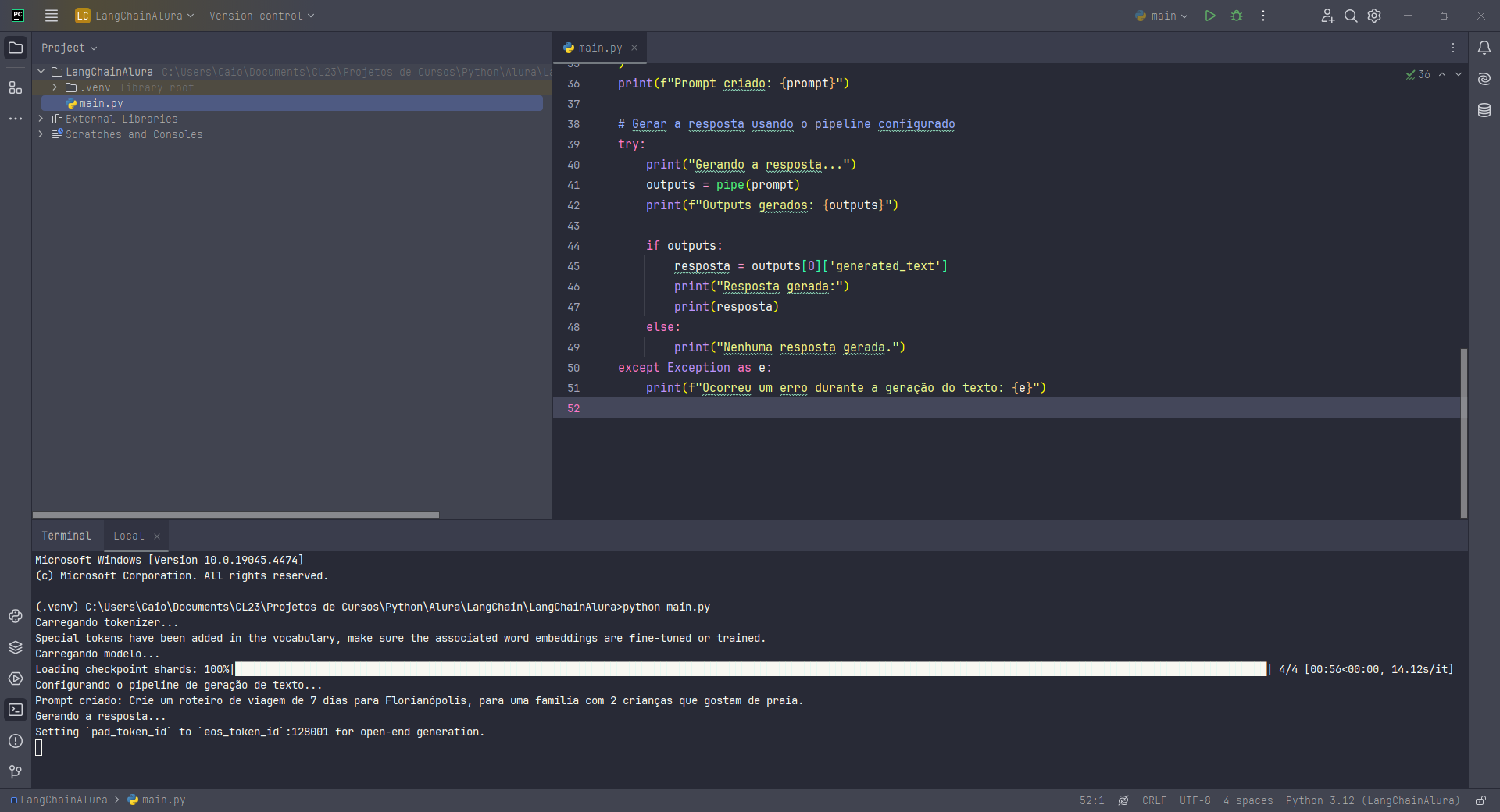This screenshot has height=812, width=1500.
Task: Go to previous highlighted problem arrow
Action: (x=1442, y=74)
